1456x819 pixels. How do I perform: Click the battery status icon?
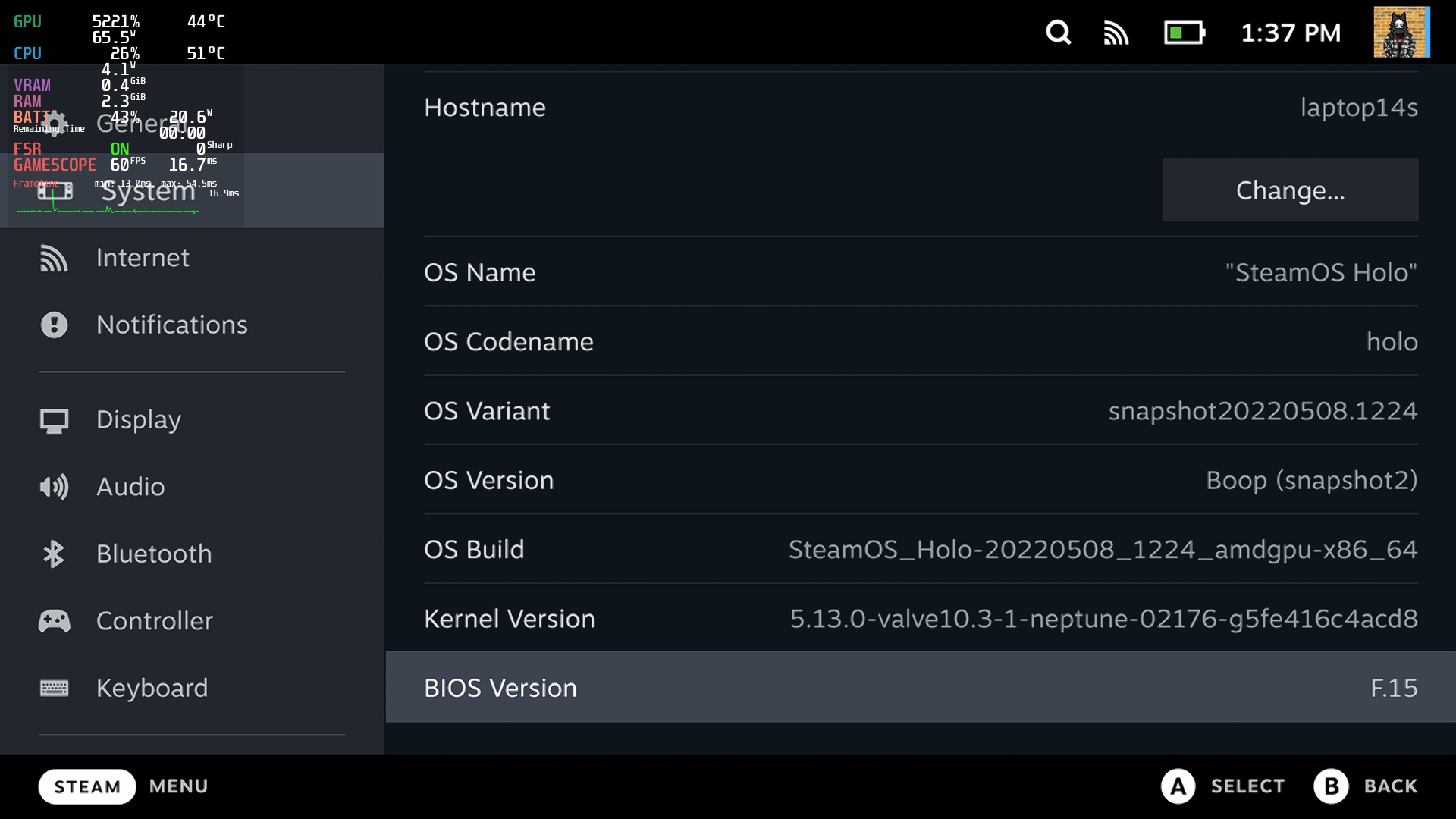pos(1182,33)
